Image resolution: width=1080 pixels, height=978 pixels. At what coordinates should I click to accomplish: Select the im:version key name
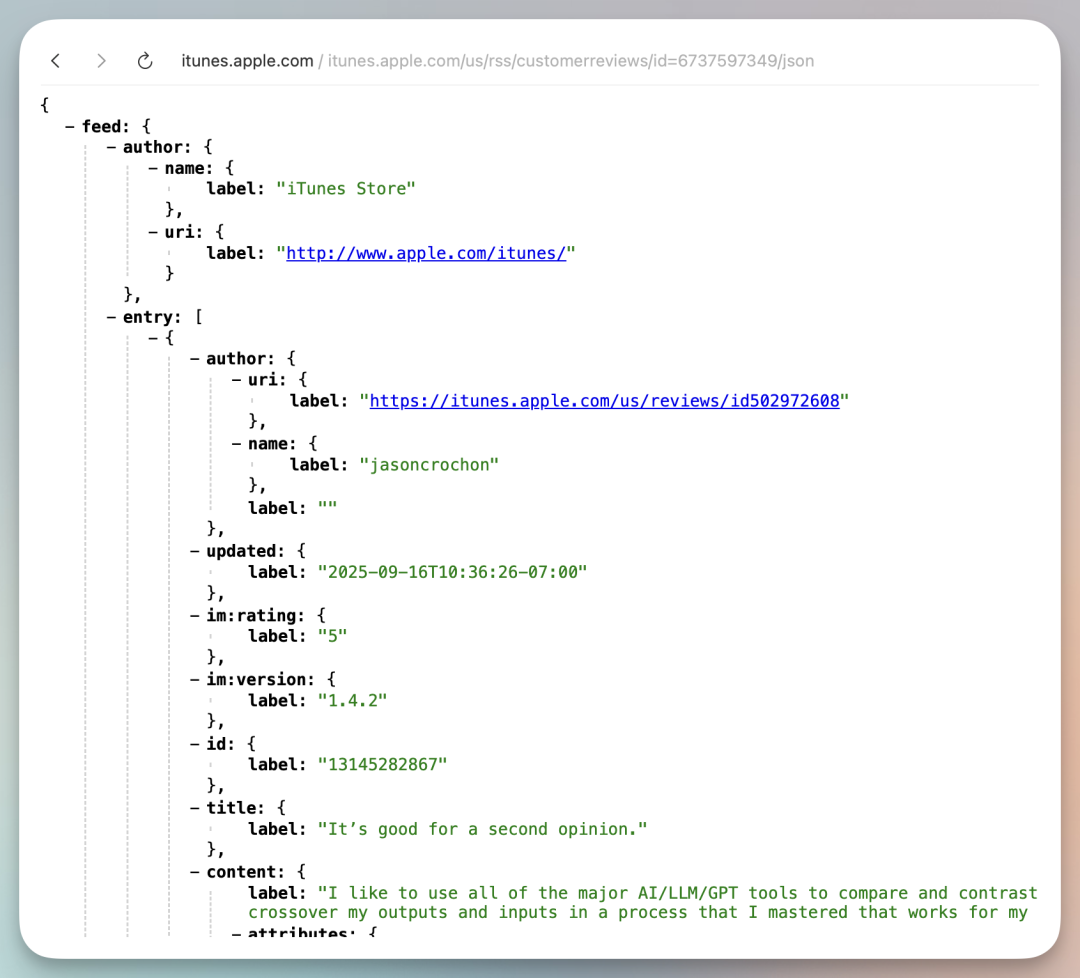pyautogui.click(x=260, y=680)
